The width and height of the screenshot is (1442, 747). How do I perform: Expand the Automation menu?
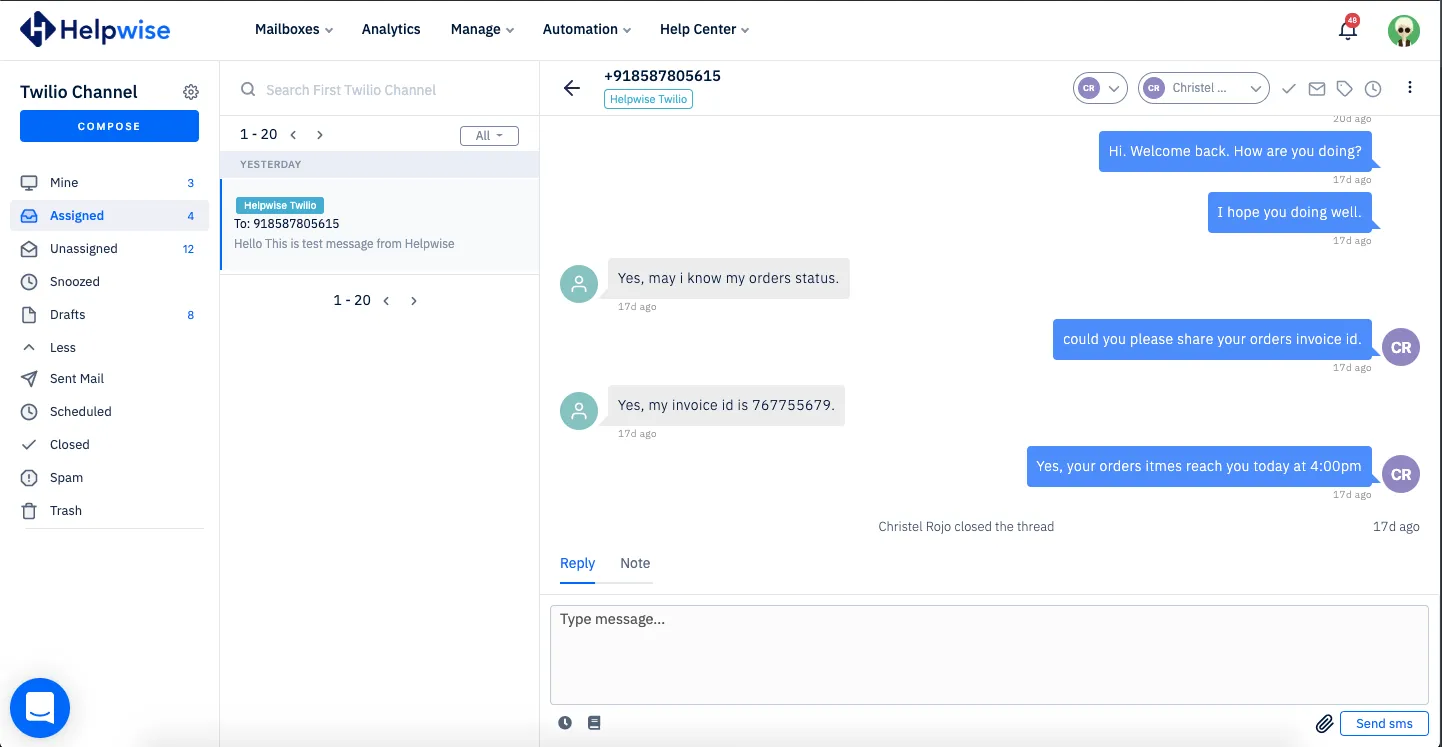pos(587,29)
